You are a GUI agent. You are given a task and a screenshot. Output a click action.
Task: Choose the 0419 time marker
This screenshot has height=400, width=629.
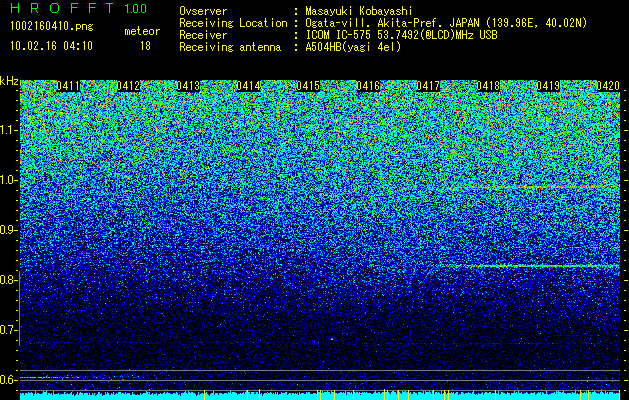click(548, 86)
